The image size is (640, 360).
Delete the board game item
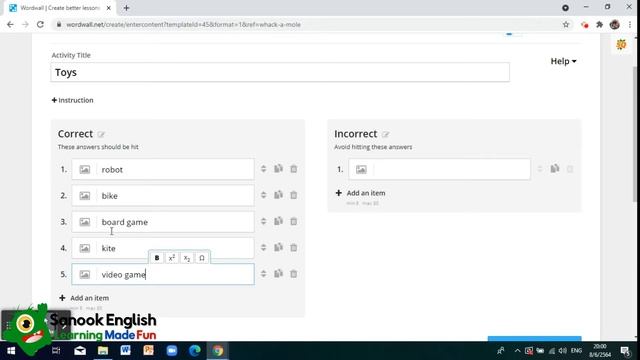point(293,221)
